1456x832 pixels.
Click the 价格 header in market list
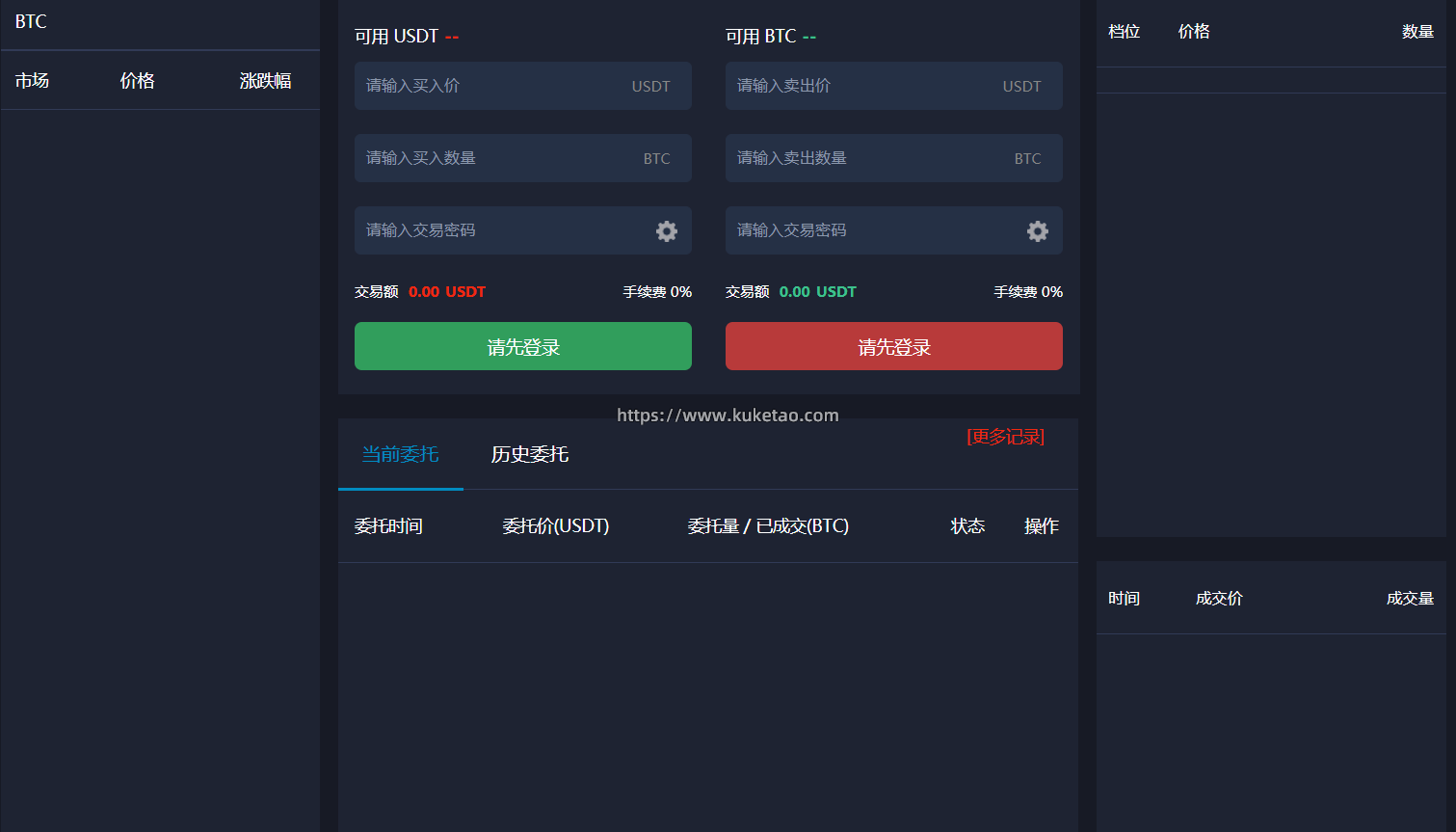[x=138, y=81]
